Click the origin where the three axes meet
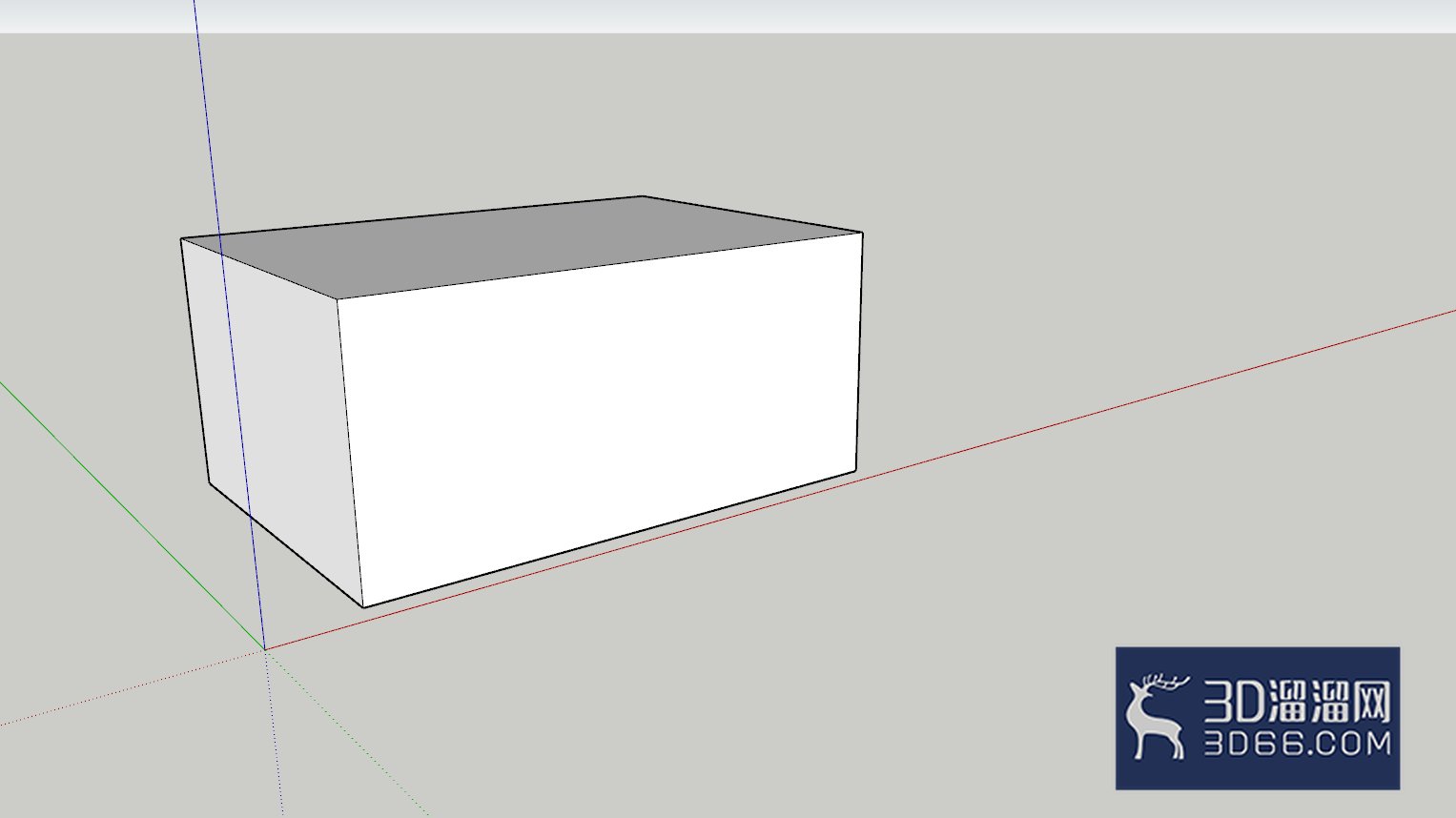 coord(264,649)
